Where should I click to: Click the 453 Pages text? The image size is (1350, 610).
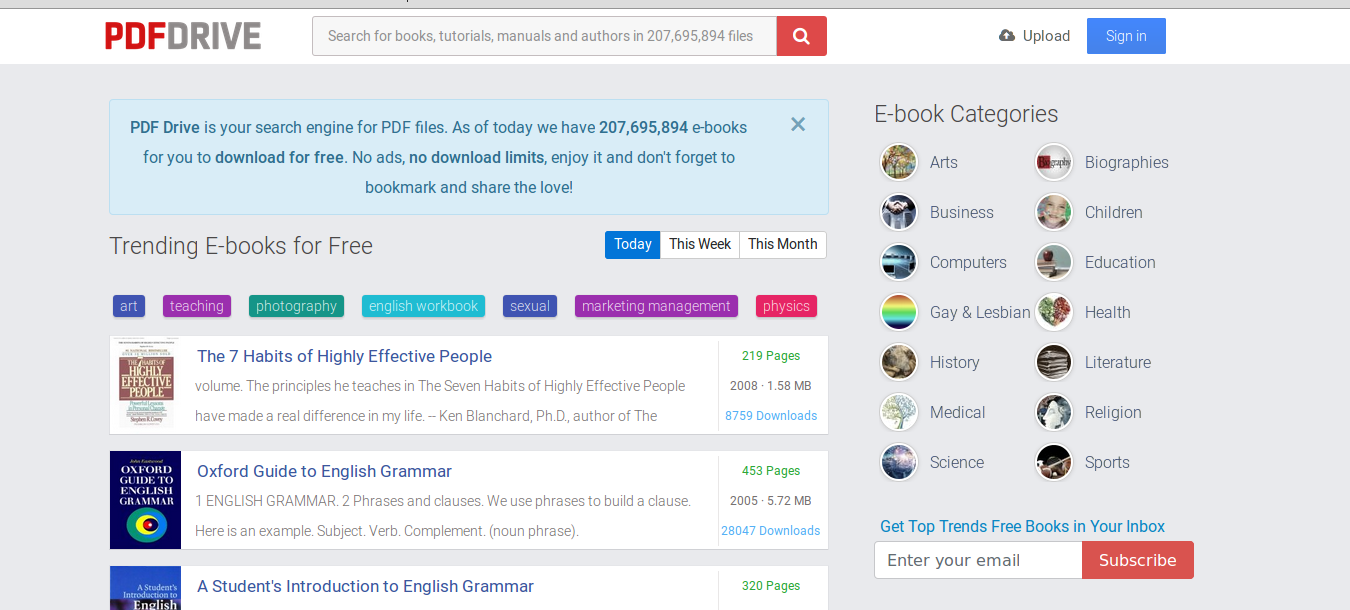pos(771,471)
